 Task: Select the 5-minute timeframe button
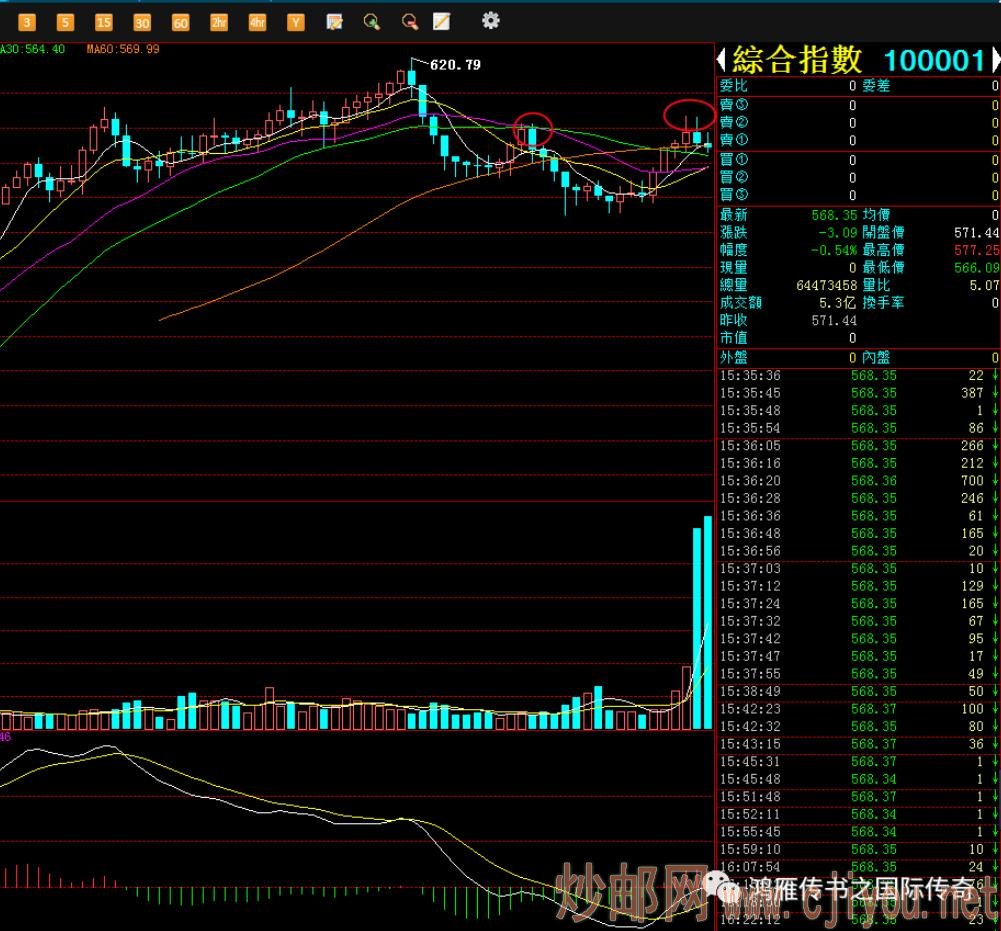(65, 22)
